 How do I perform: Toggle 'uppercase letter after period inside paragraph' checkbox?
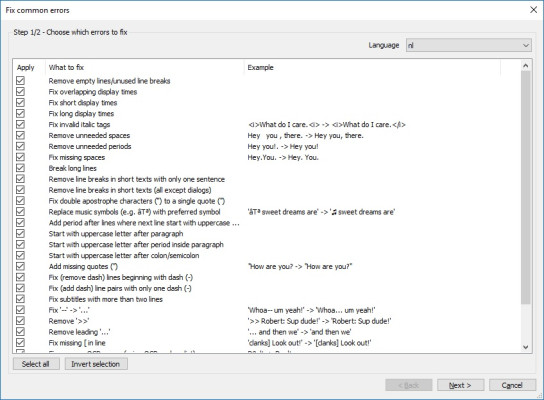tap(20, 245)
